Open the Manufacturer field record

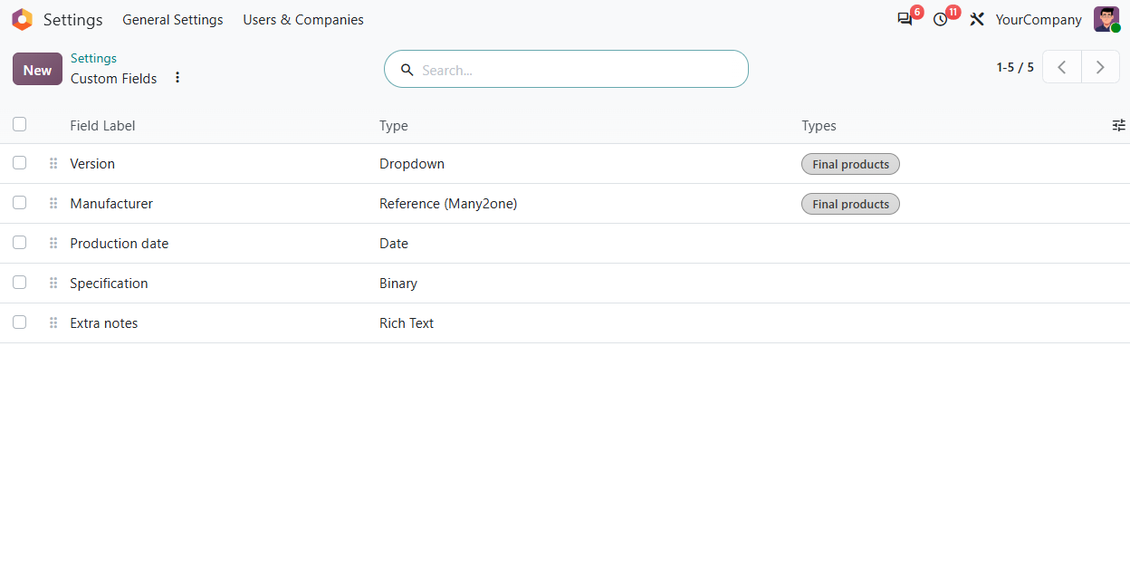111,204
